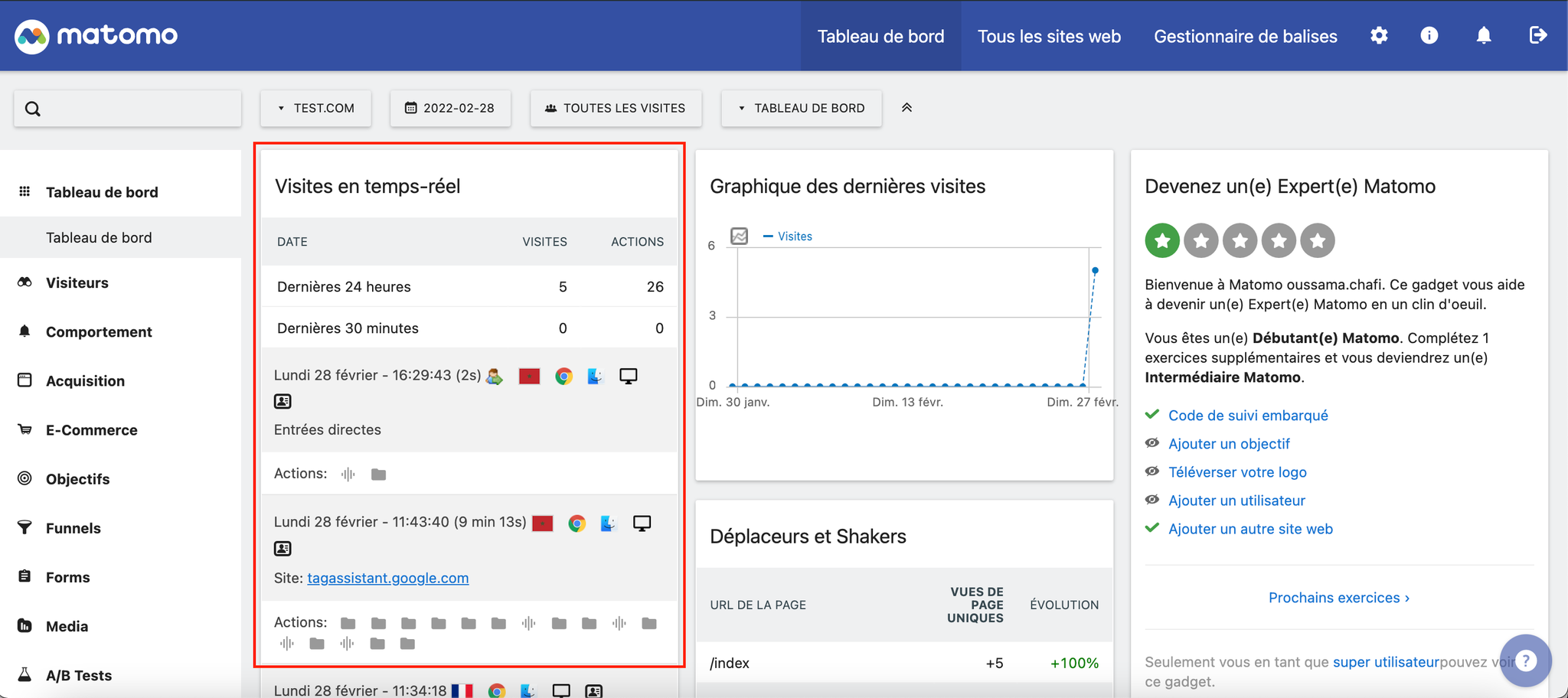This screenshot has width=1568, height=698.
Task: Click the Matomo logo
Action: coord(96,35)
